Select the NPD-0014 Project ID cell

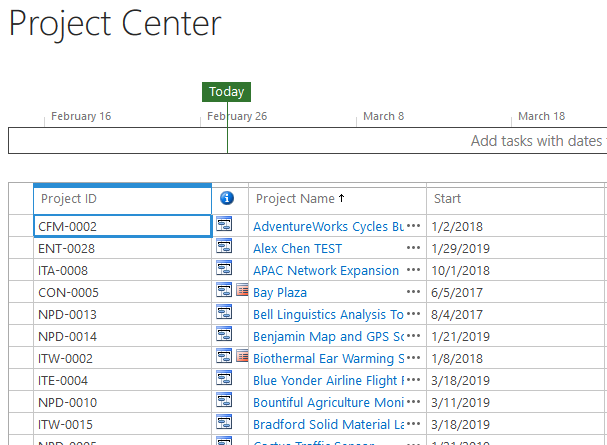pos(123,336)
